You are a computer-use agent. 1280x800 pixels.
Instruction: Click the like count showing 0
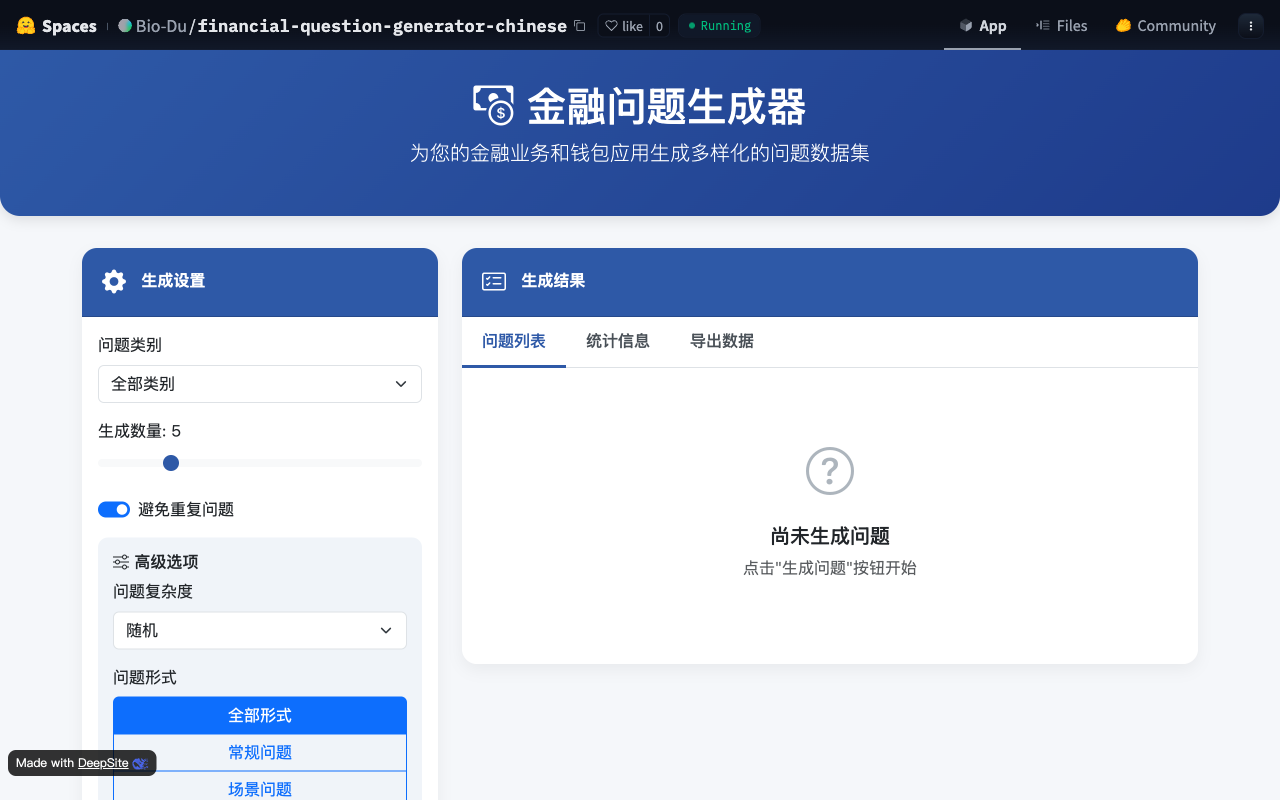pyautogui.click(x=659, y=26)
